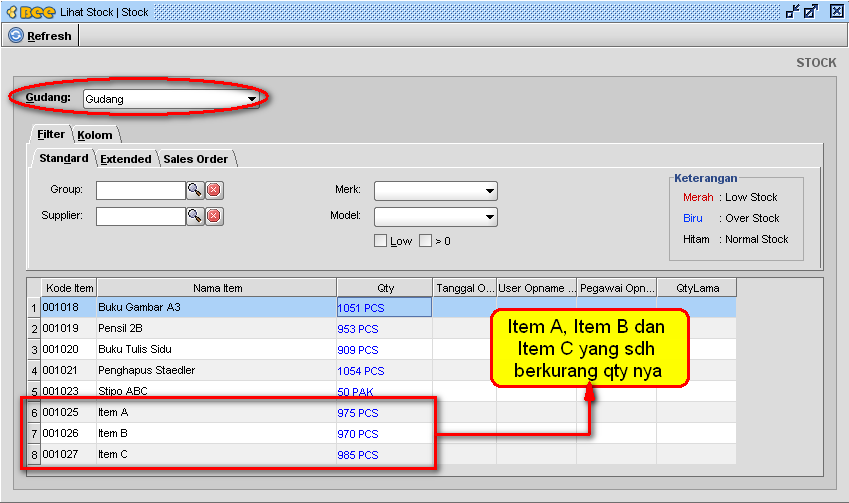849x503 pixels.
Task: Clear Supplier field with red X icon
Action: 214,216
